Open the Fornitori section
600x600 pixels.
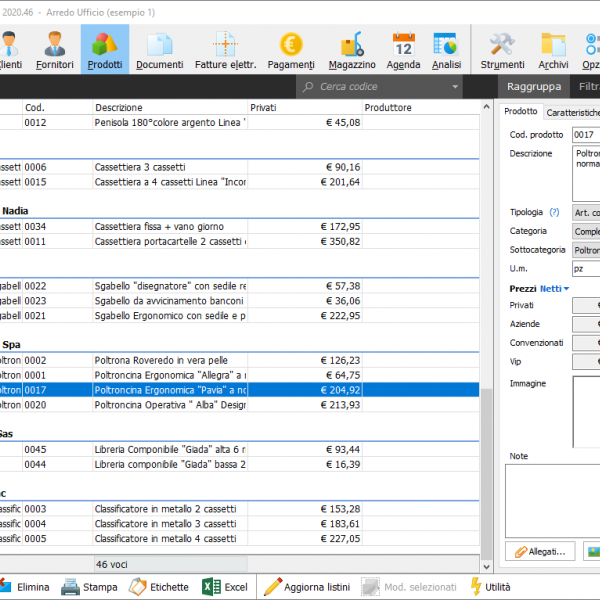(55, 50)
